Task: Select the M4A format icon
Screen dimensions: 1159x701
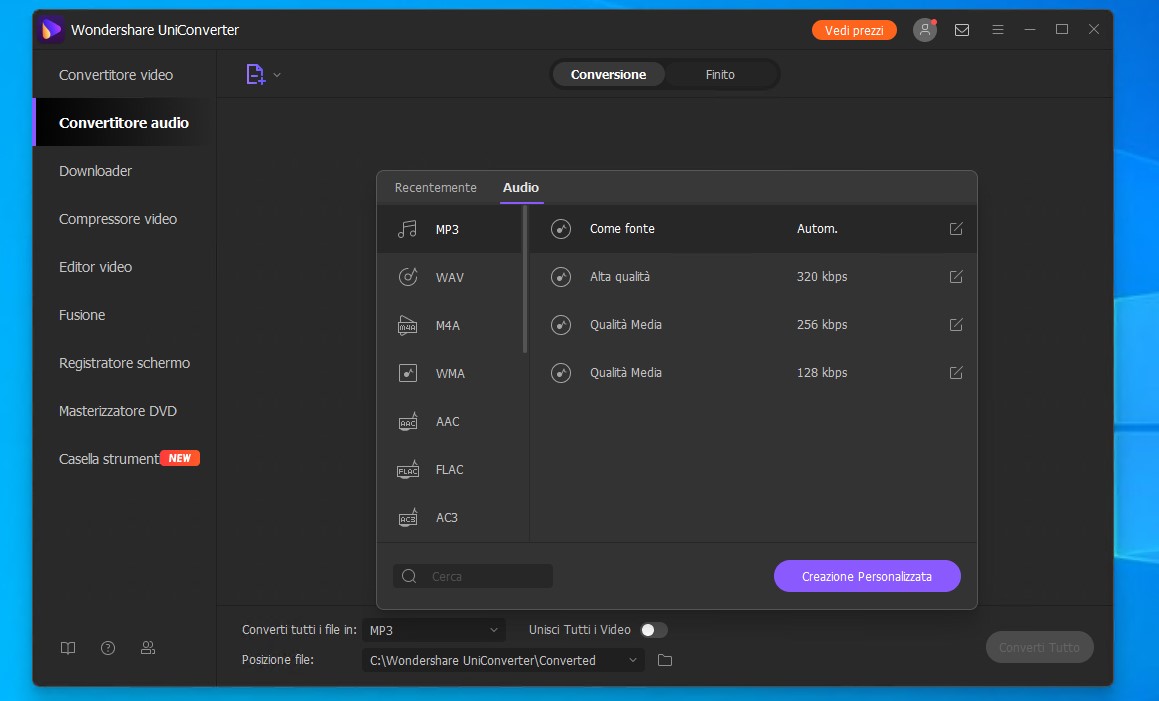Action: pos(407,325)
